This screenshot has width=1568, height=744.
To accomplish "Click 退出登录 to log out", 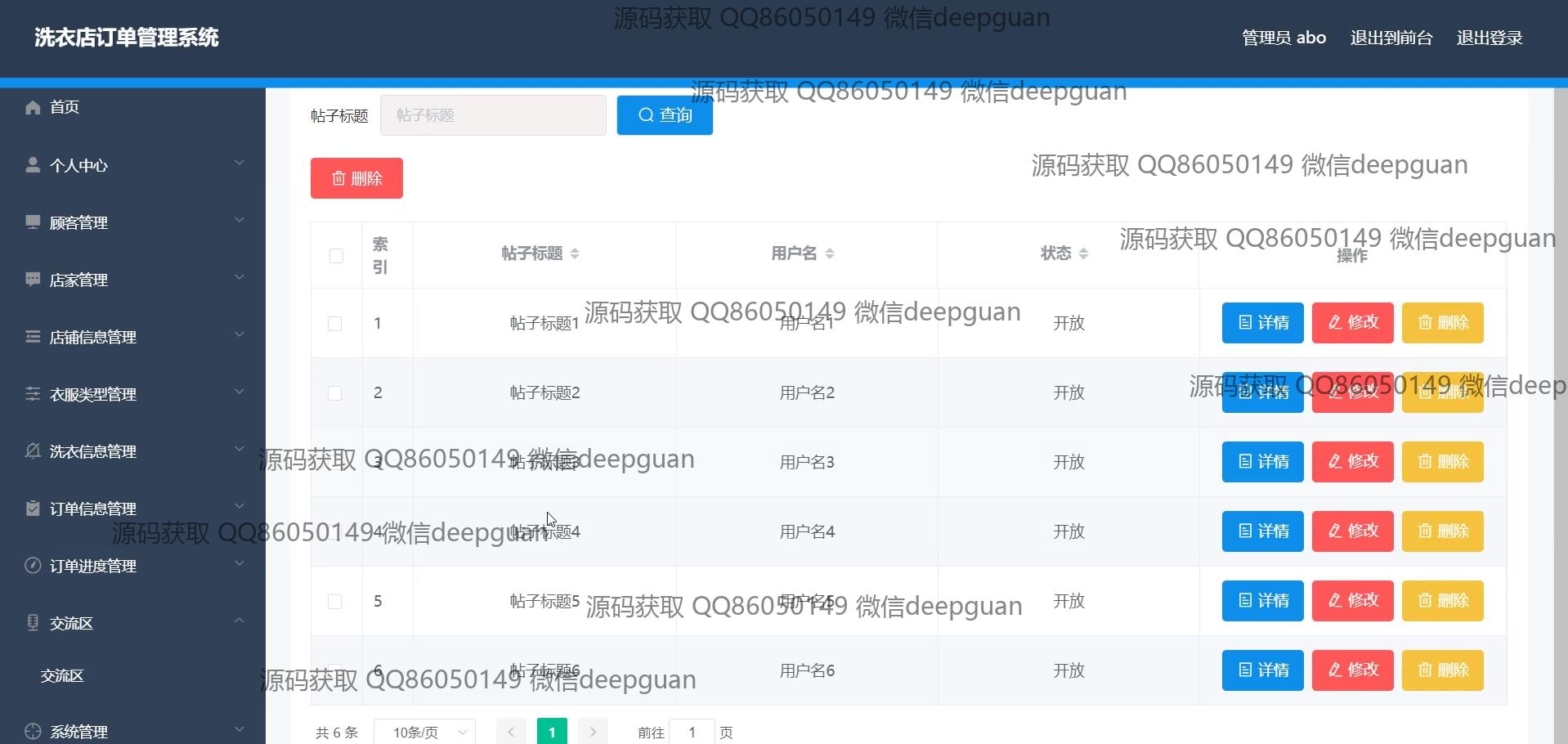I will pyautogui.click(x=1490, y=38).
